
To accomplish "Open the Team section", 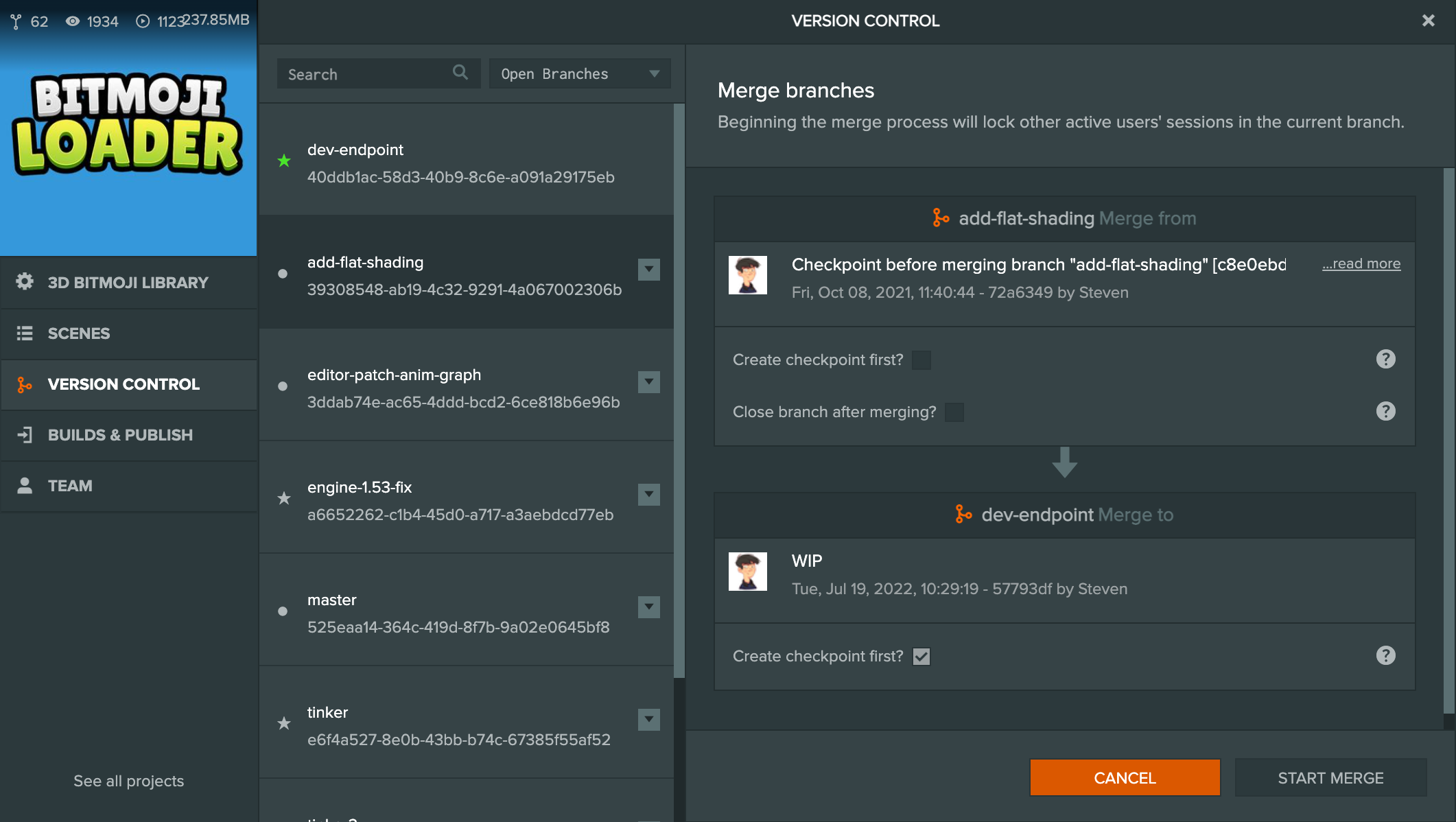I will [x=70, y=486].
